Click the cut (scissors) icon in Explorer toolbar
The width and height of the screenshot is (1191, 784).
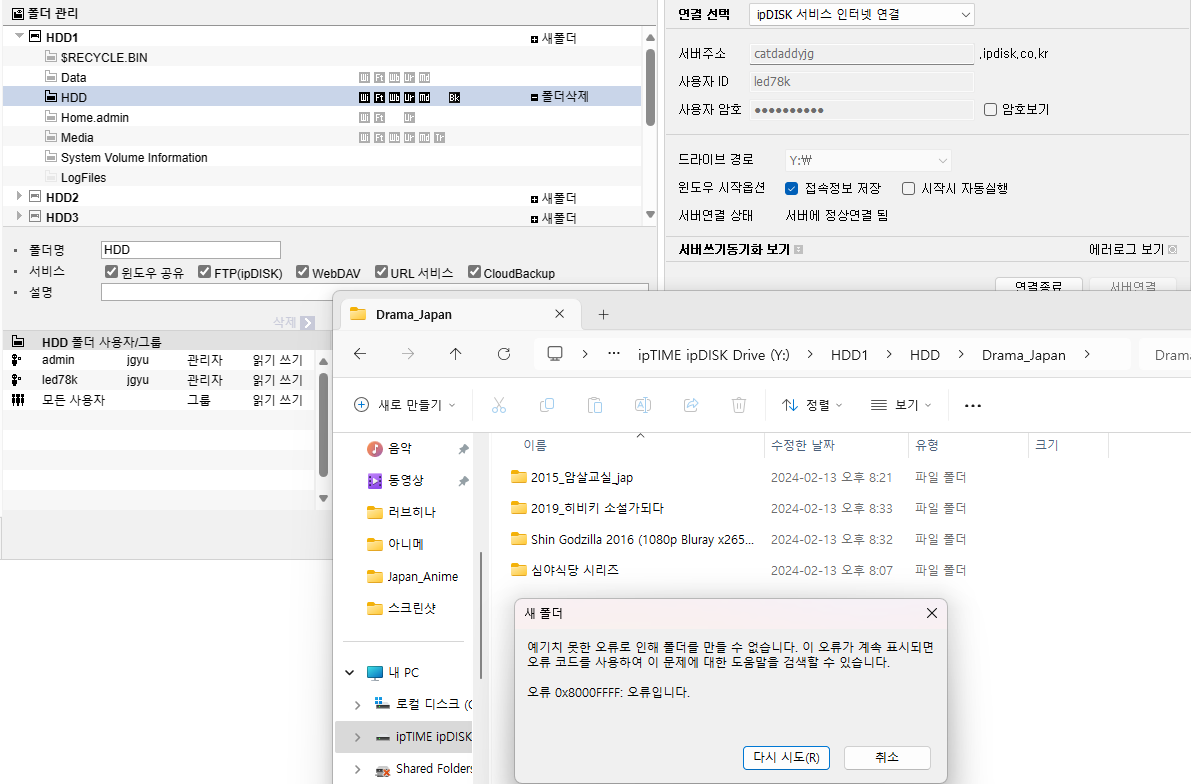point(498,405)
